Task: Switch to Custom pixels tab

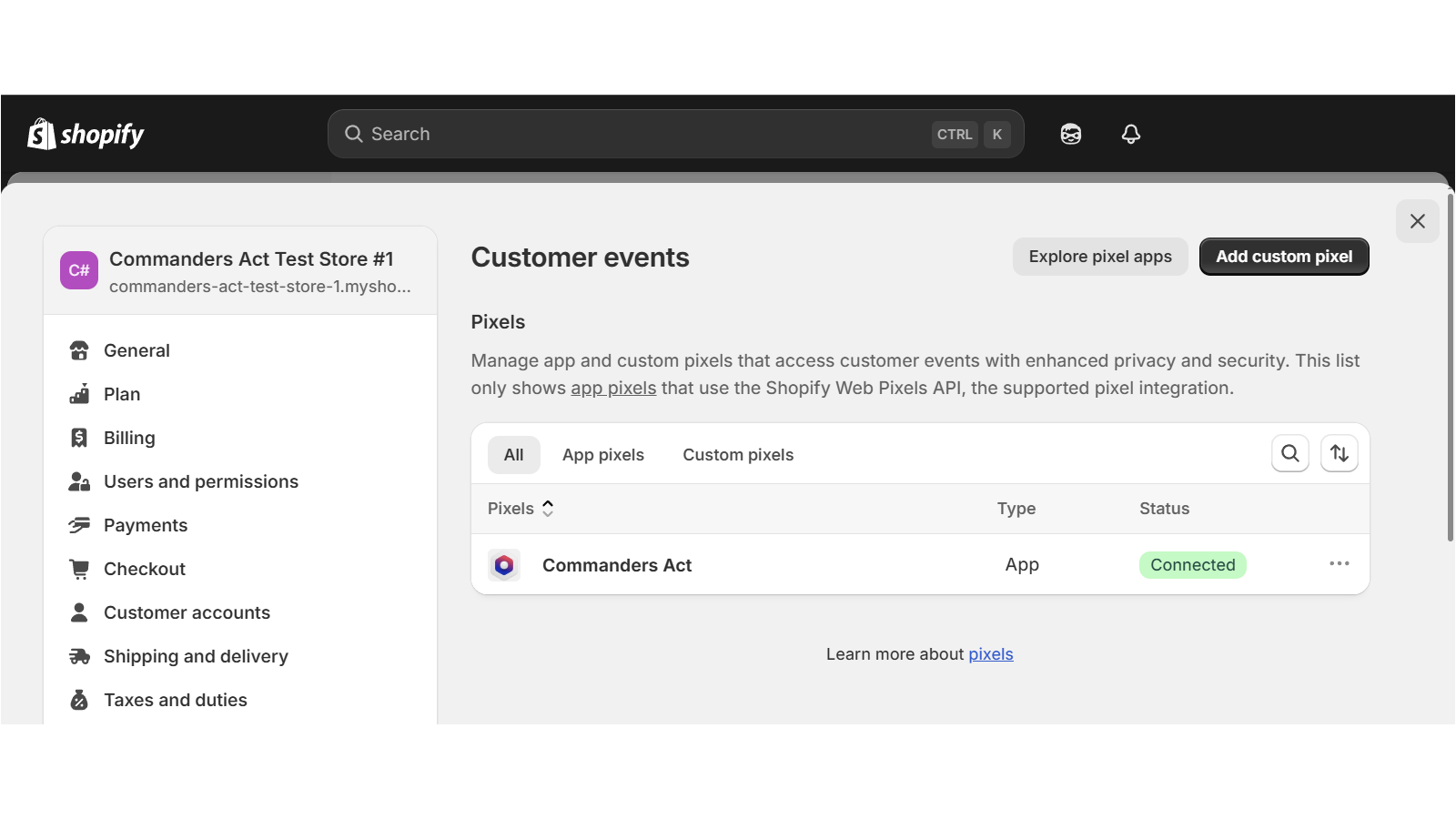Action: pyautogui.click(x=738, y=455)
